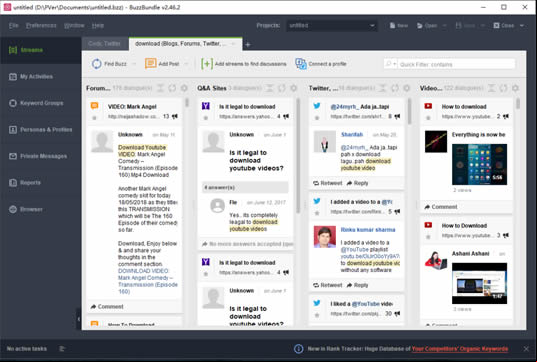Click the Forum column scrollbar

187,103
